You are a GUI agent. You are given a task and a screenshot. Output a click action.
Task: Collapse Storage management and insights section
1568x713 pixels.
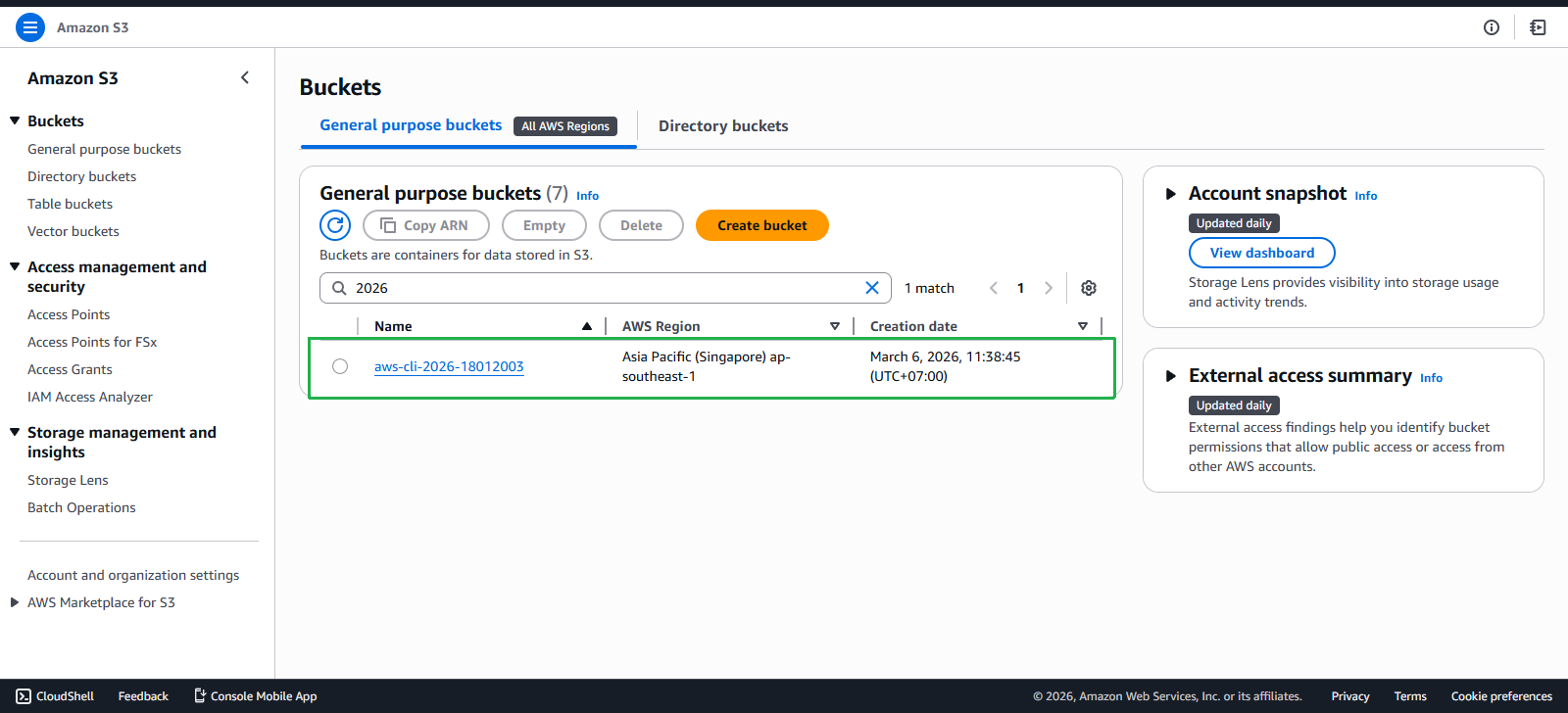pyautogui.click(x=15, y=432)
